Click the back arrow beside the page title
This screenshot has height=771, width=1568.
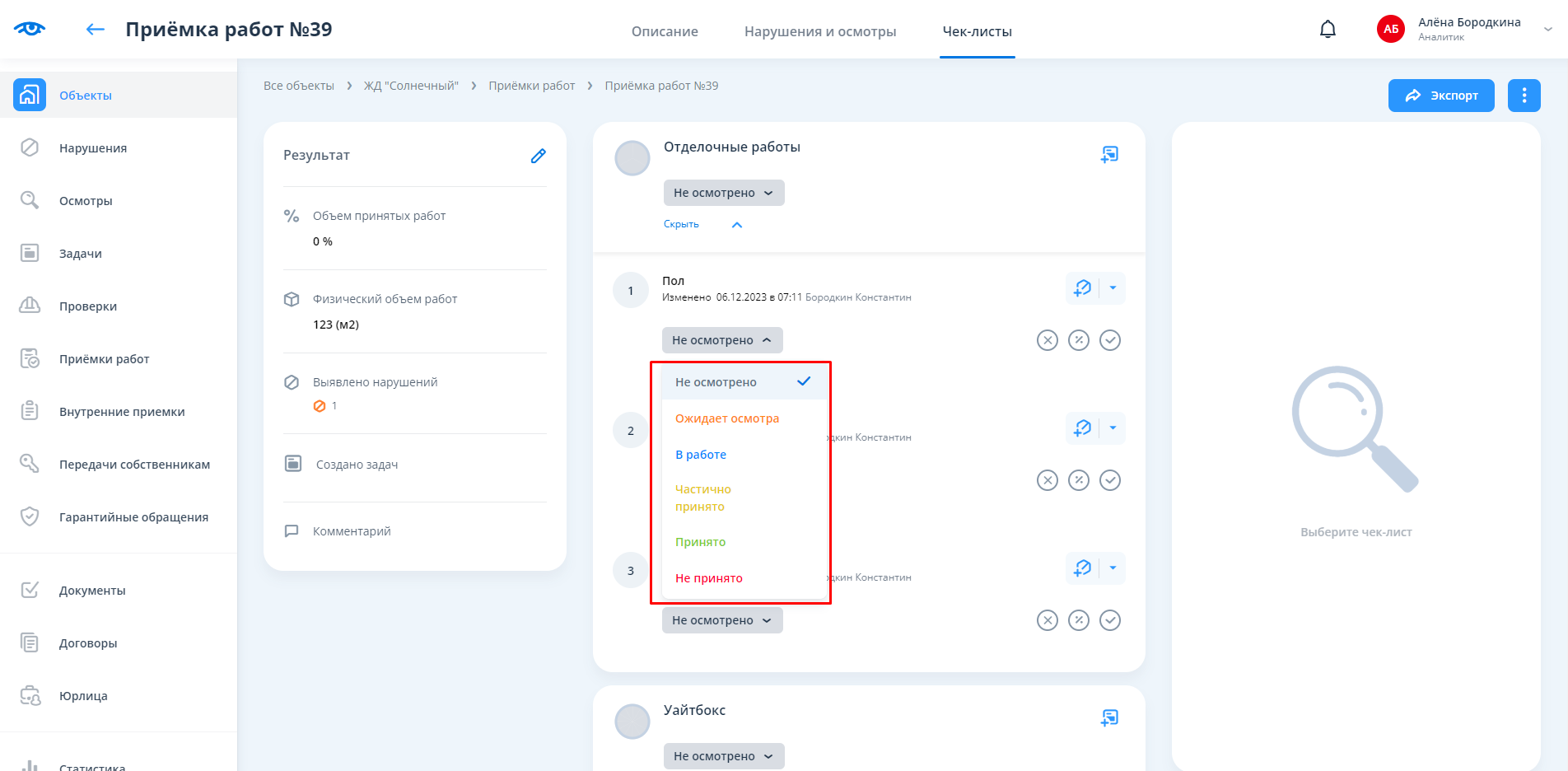96,30
